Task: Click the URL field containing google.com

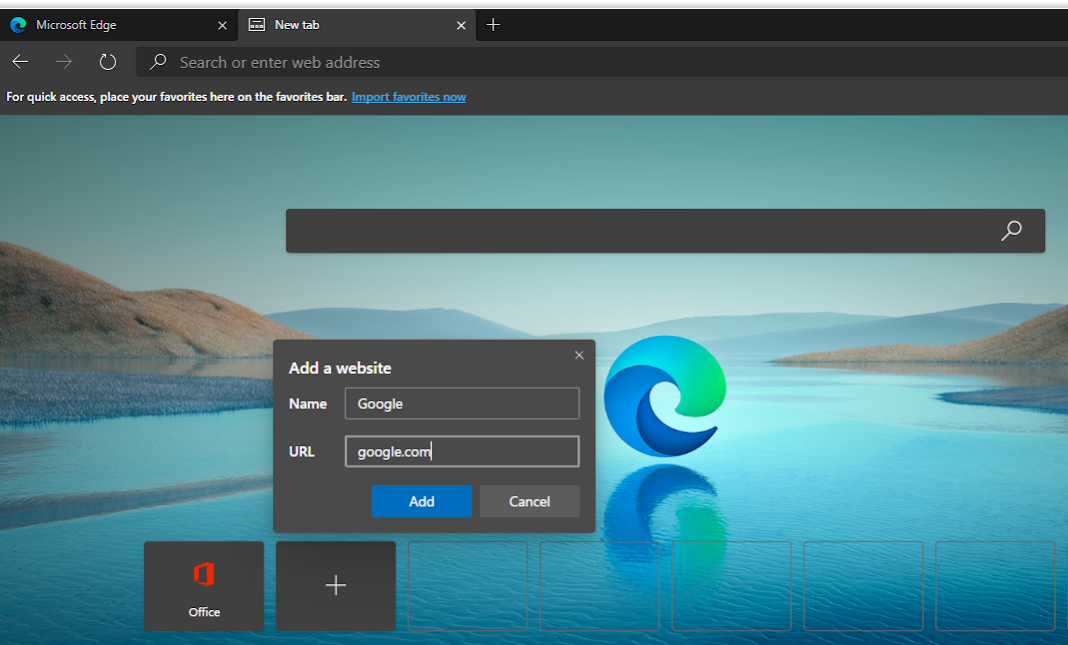Action: point(462,452)
